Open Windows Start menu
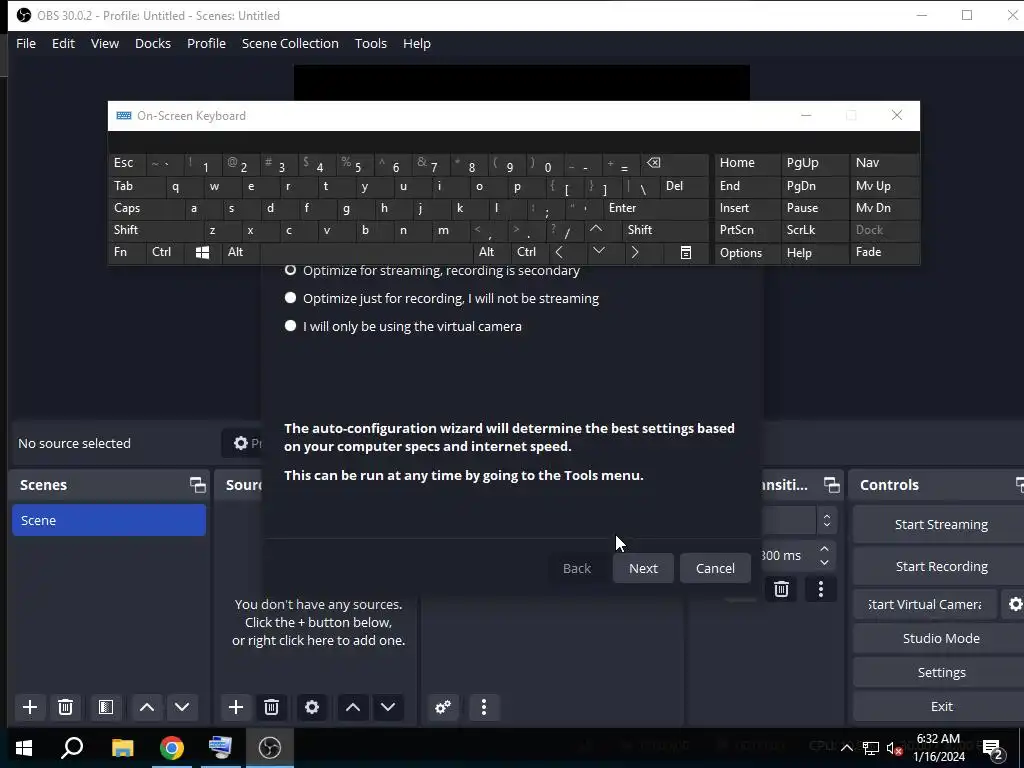Screen dimensions: 1024x768 point(24,748)
